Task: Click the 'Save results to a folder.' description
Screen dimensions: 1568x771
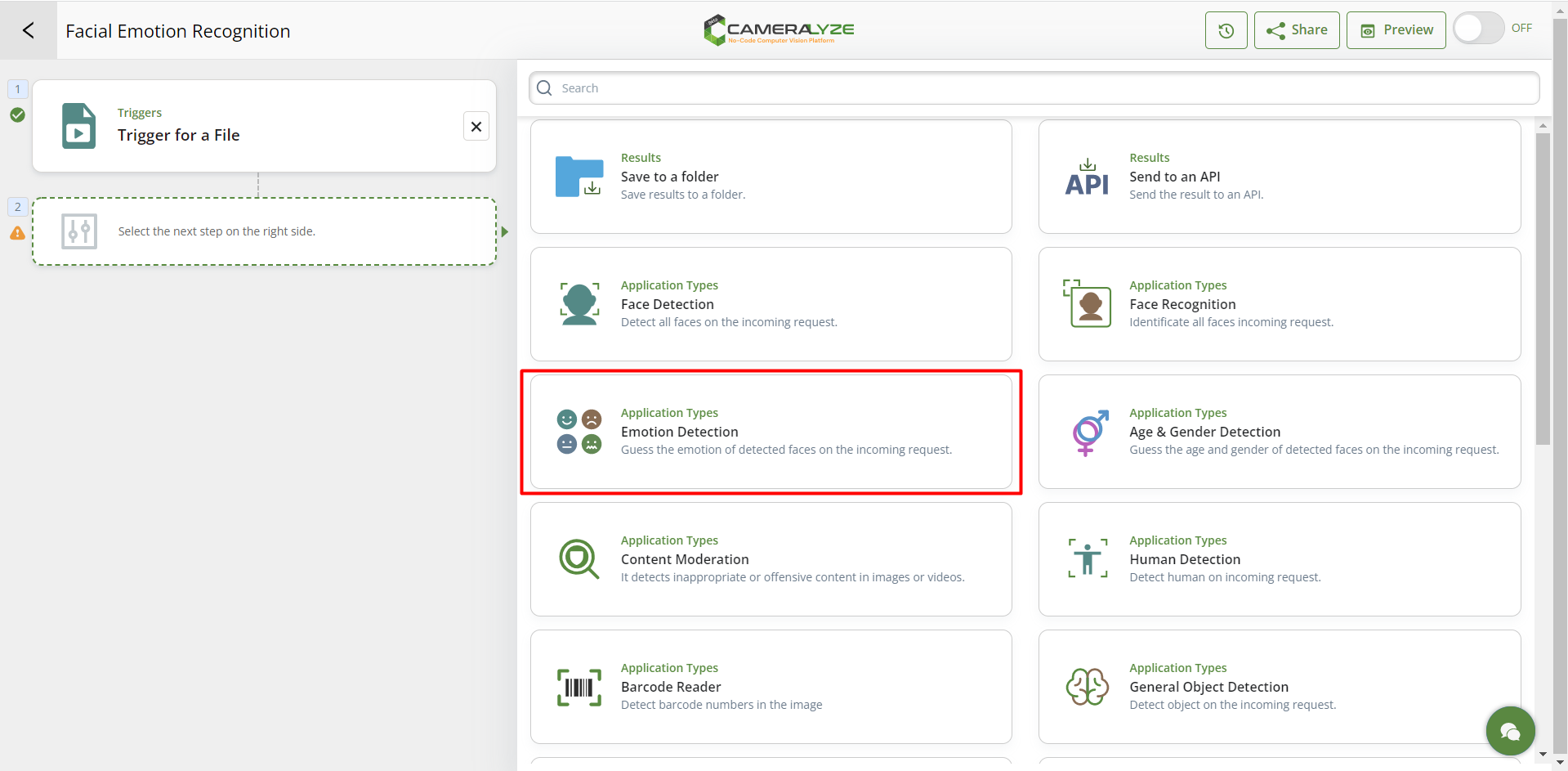Action: 683,195
